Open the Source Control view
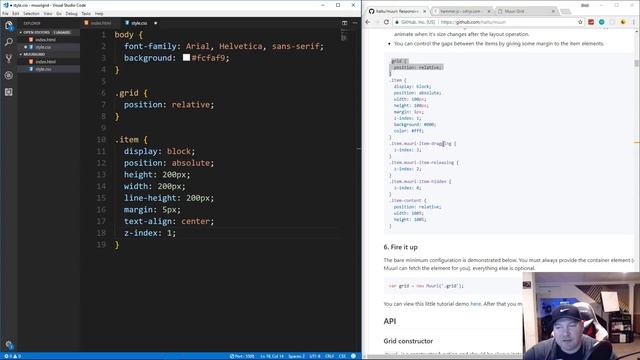The height and width of the screenshot is (360, 640). (9, 59)
